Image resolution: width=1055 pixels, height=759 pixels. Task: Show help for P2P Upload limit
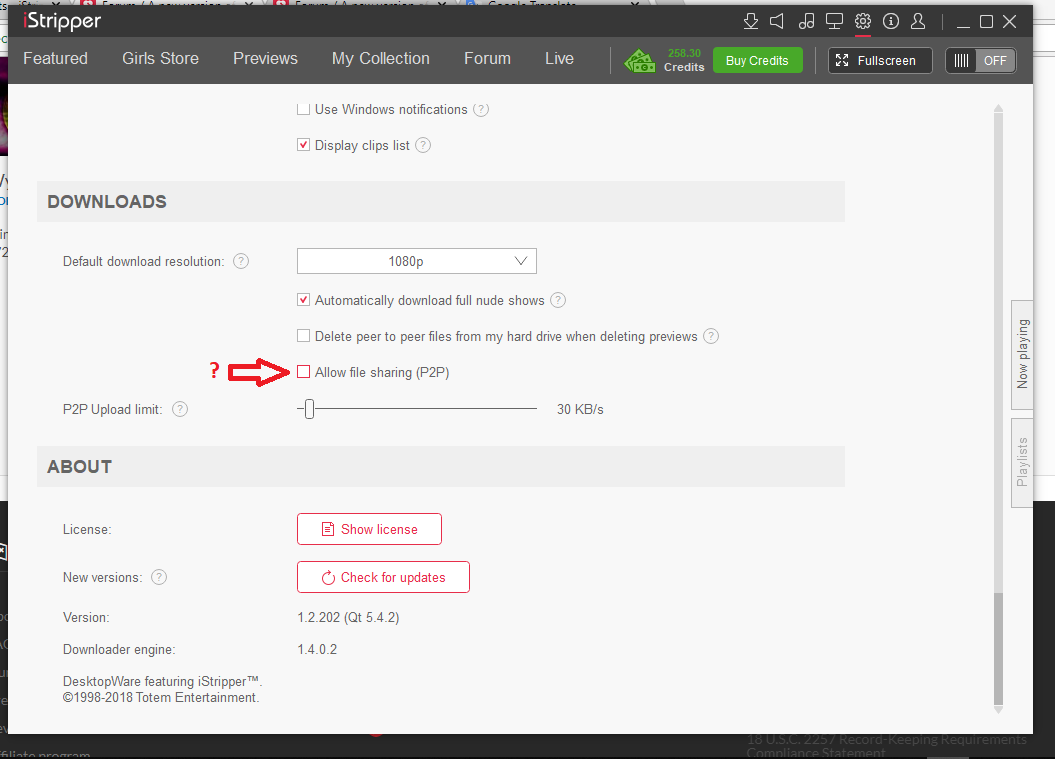[x=180, y=409]
